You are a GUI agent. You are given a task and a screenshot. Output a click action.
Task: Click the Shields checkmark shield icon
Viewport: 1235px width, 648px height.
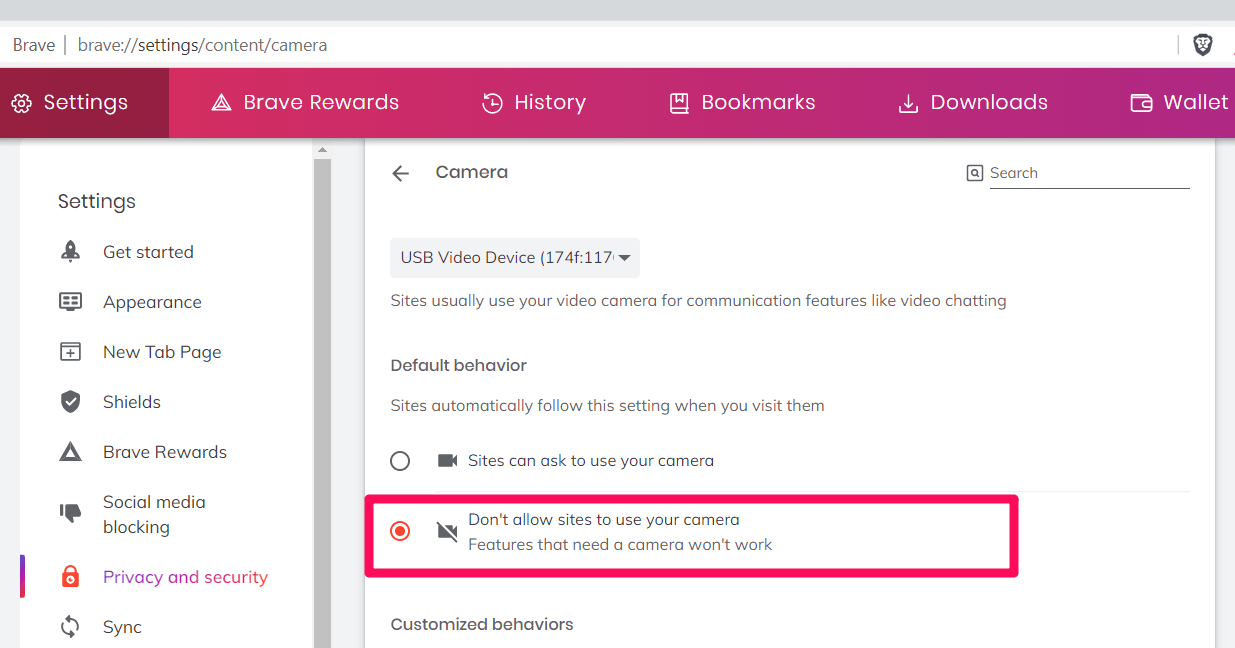click(x=70, y=402)
